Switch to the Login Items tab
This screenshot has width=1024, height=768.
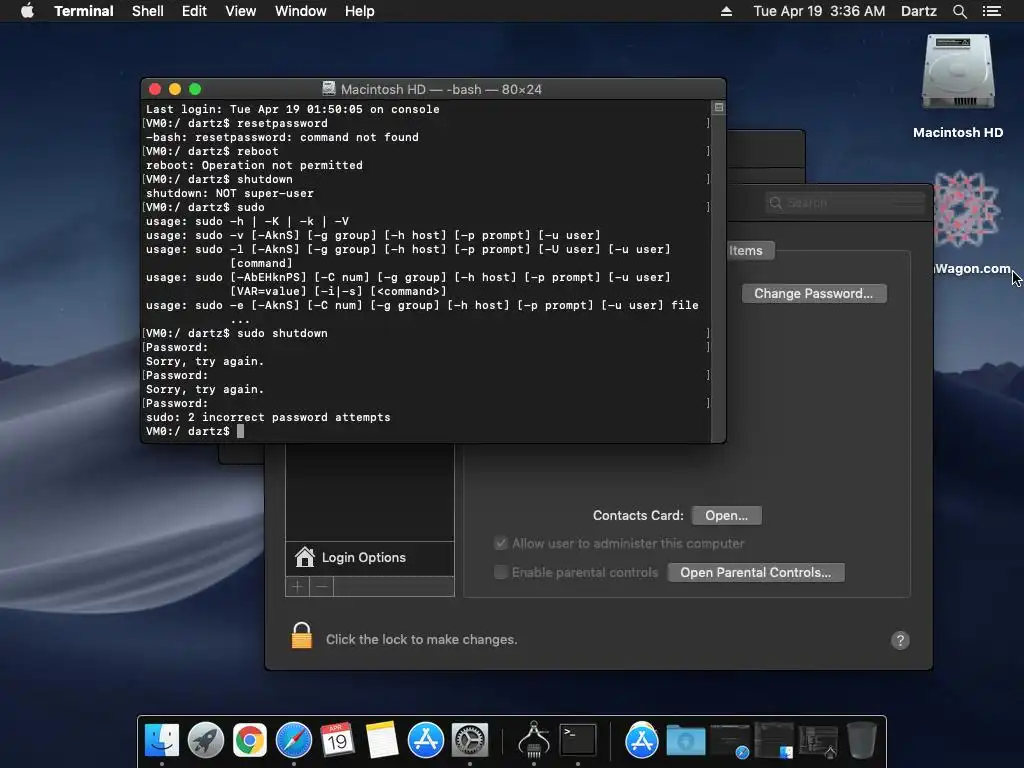[x=750, y=251]
